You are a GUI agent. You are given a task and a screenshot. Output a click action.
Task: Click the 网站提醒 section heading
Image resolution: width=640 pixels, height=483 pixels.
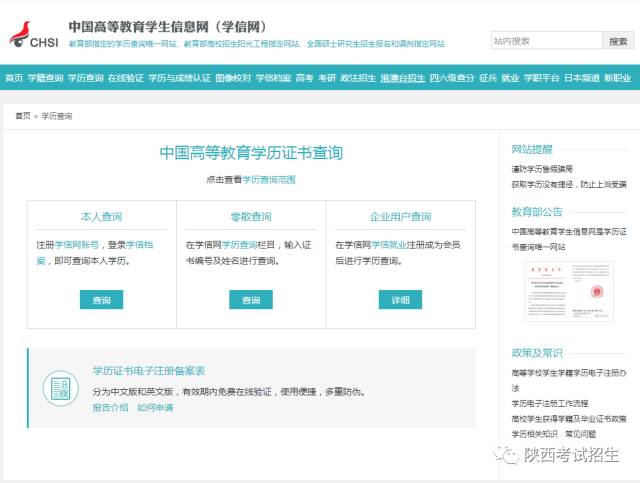point(532,149)
